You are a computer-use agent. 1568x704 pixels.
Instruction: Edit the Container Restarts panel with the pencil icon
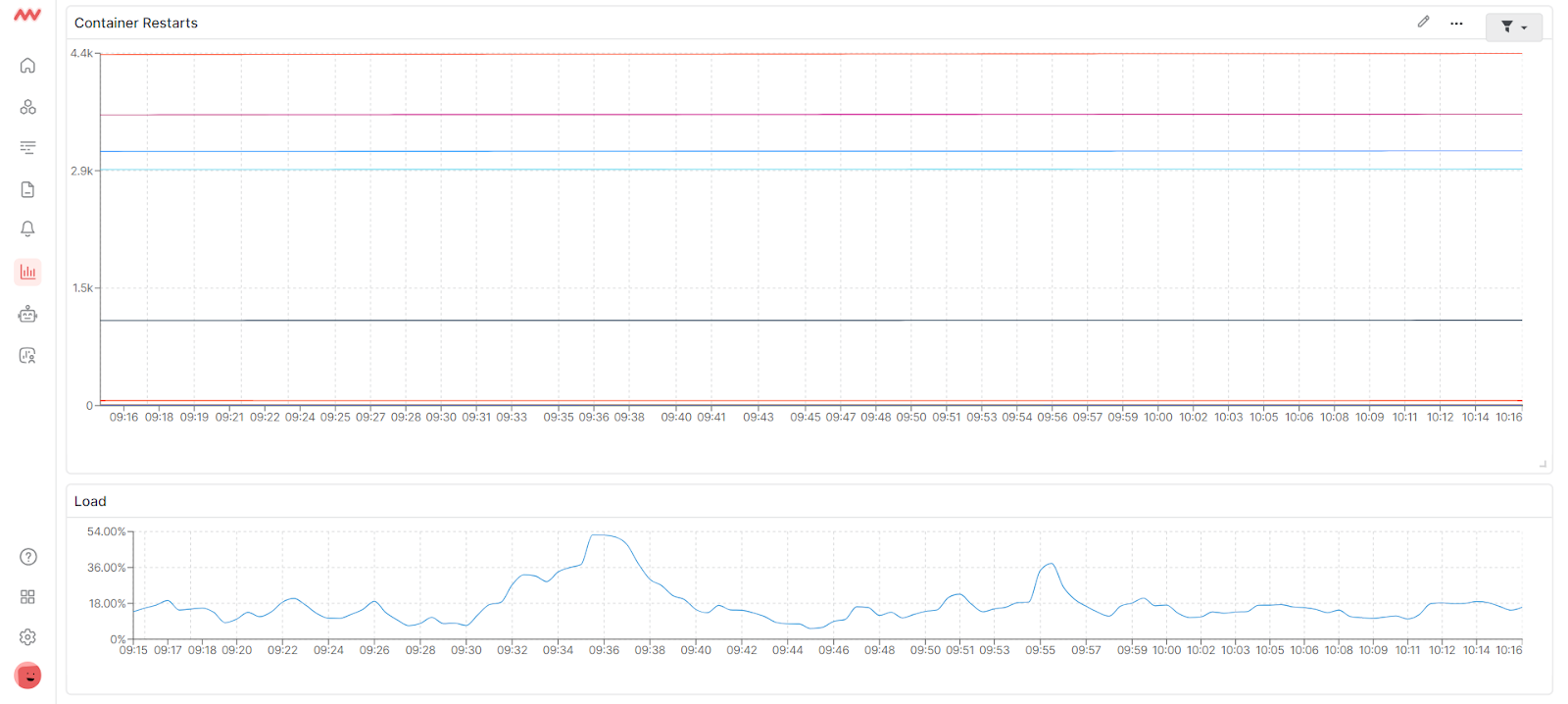click(x=1423, y=22)
